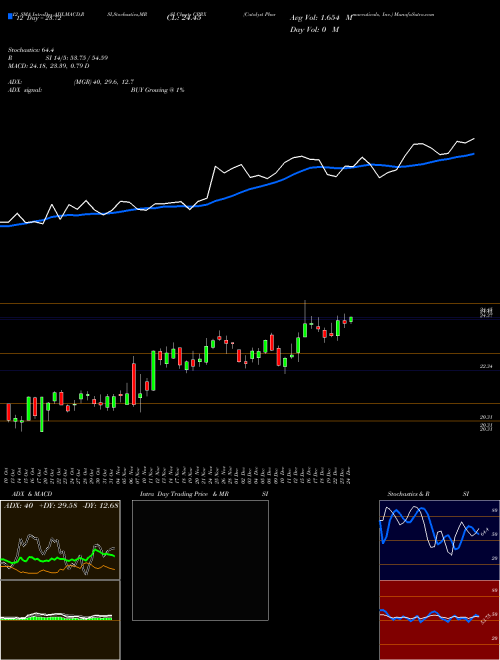
Task: Click the 20.31 price axis label
Action: (x=486, y=417)
